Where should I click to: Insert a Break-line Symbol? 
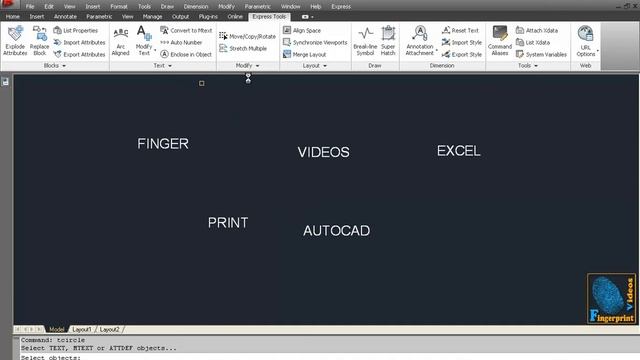tap(365, 40)
